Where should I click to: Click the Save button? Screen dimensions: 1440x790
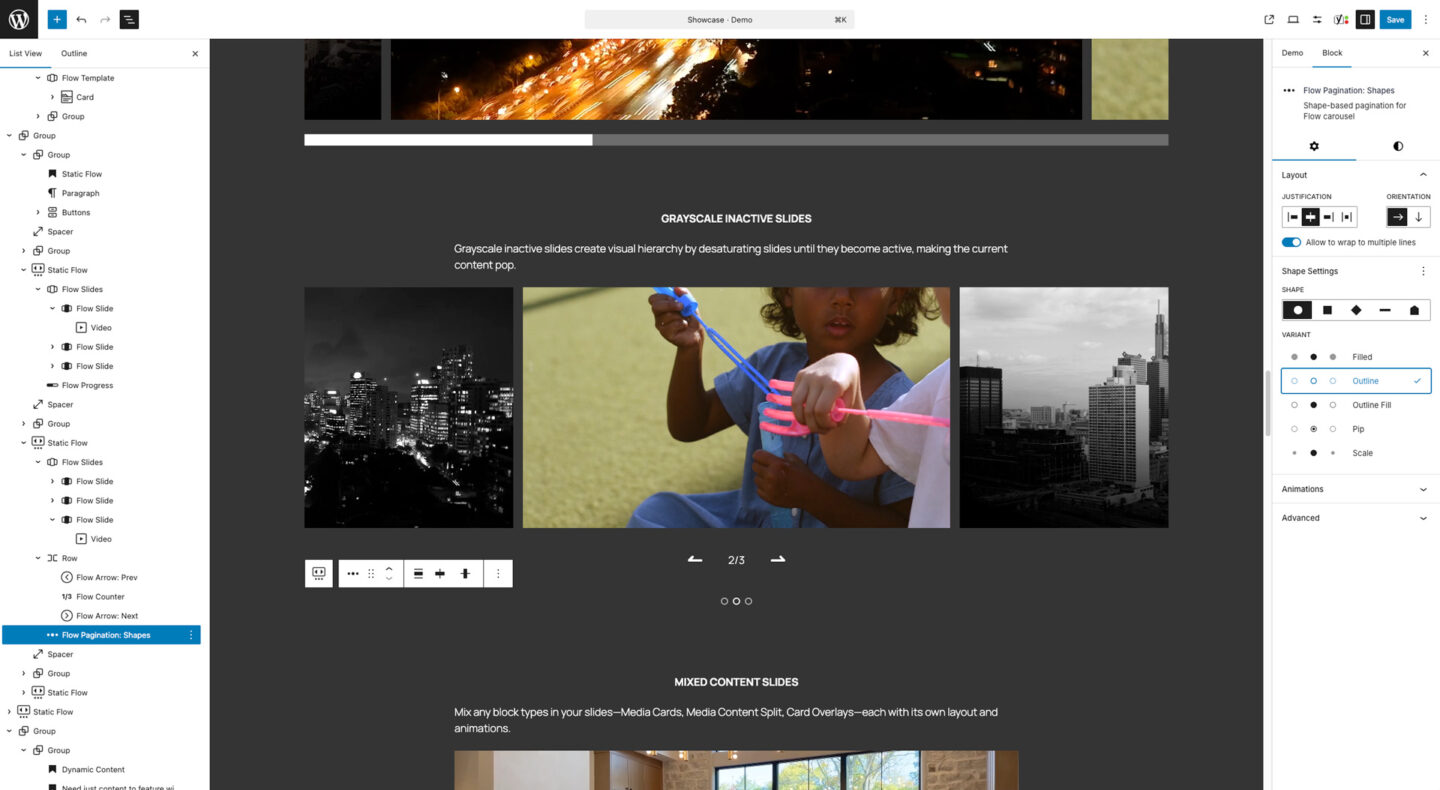(1394, 19)
